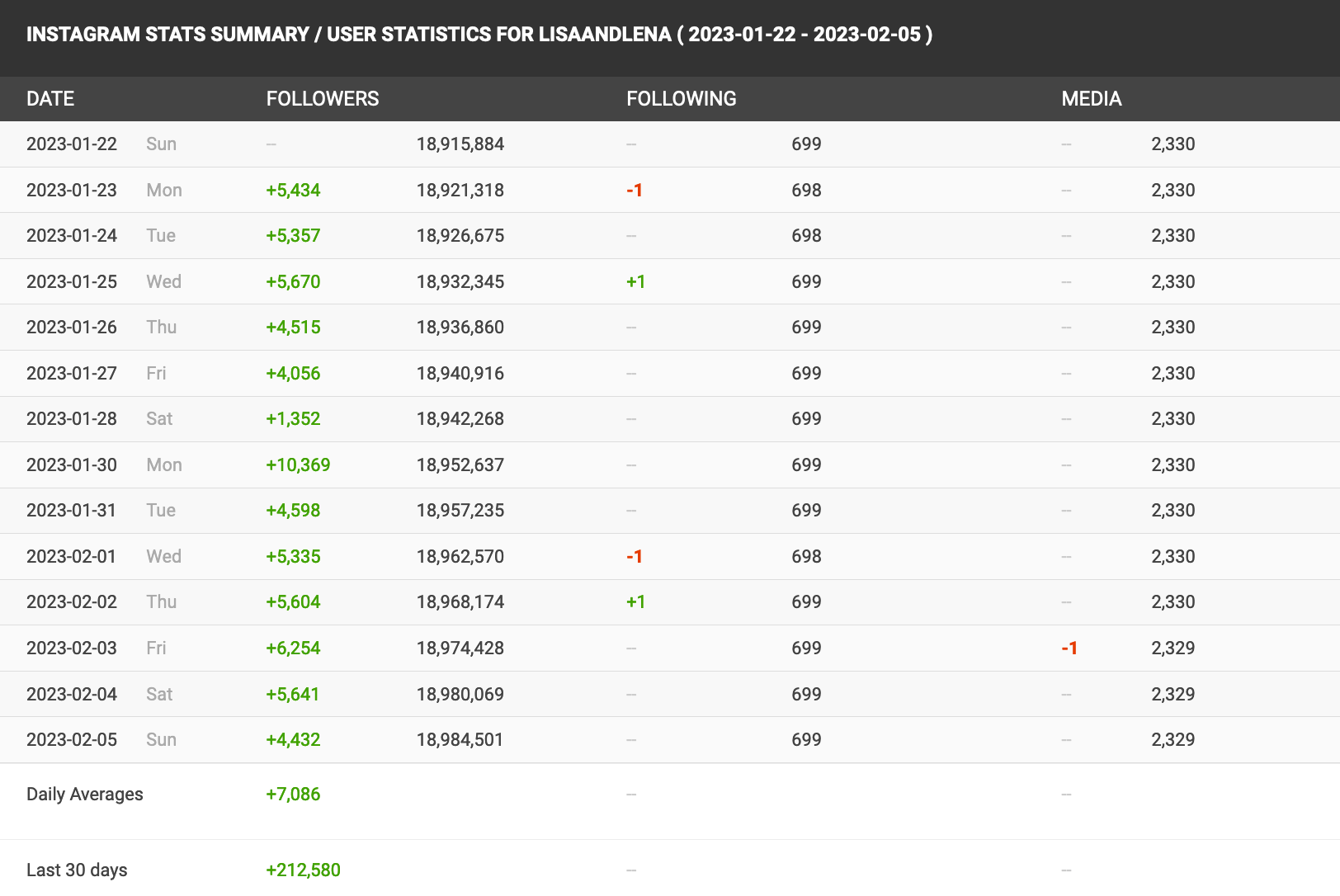This screenshot has height=896, width=1340.
Task: Select the date 2023-02-01
Action: [72, 557]
